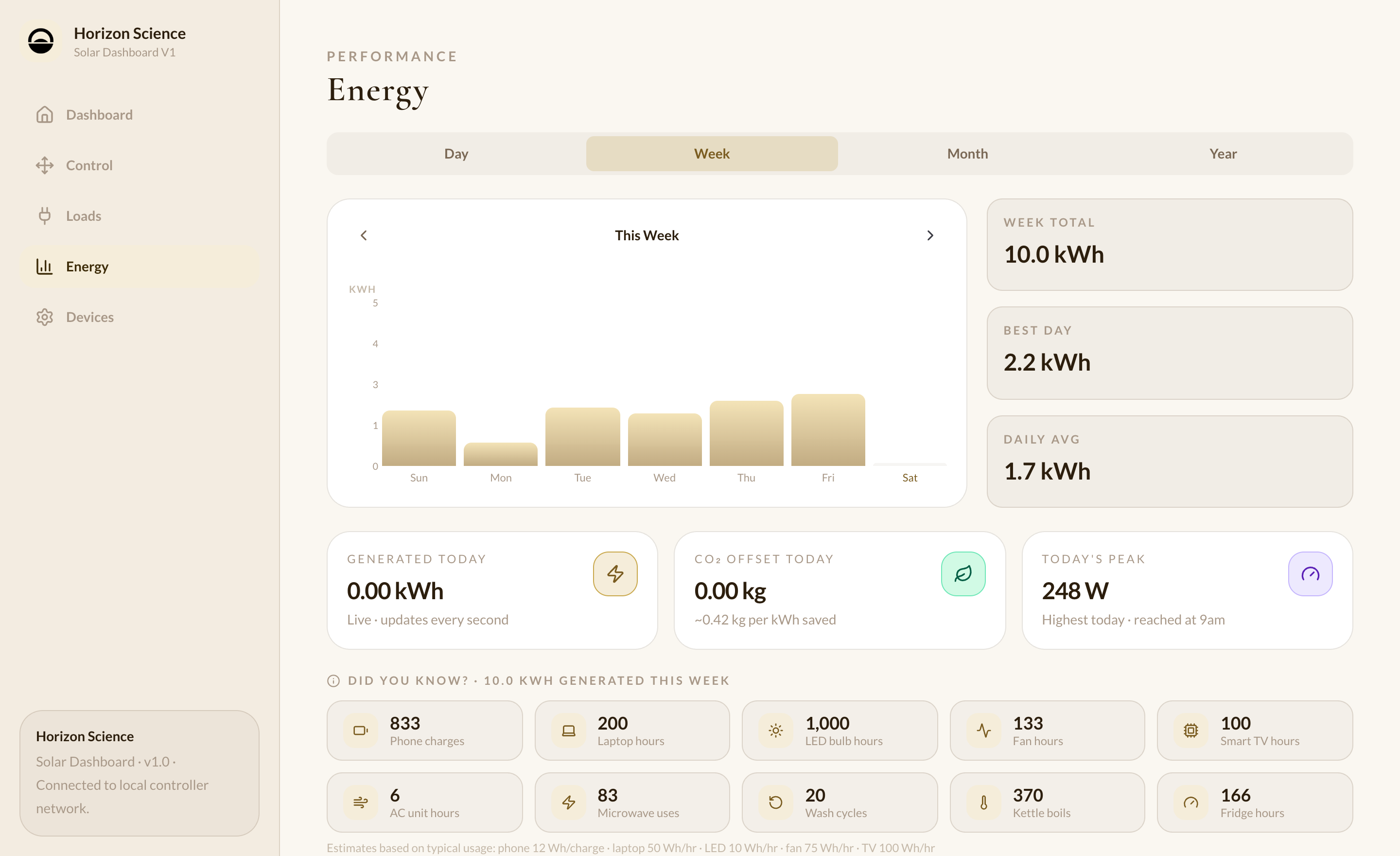
Task: Click the This Week chart title
Action: point(647,235)
